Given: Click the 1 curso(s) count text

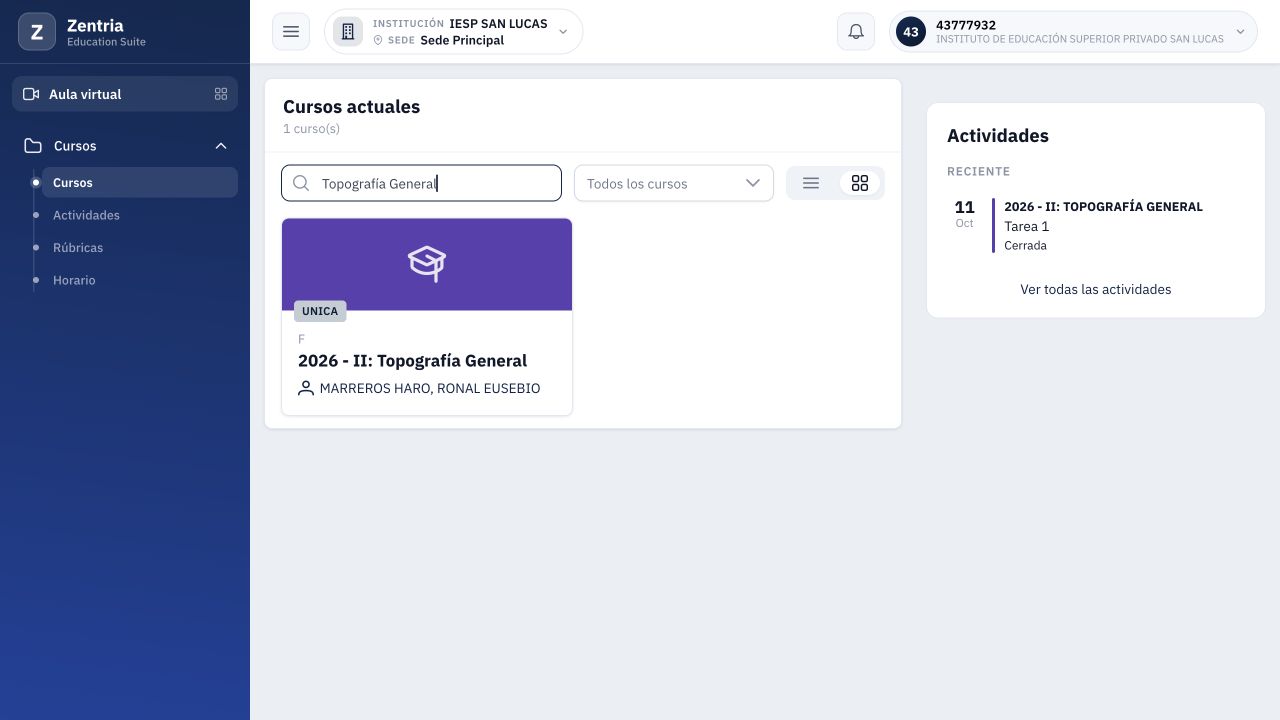Looking at the screenshot, I should [x=311, y=129].
